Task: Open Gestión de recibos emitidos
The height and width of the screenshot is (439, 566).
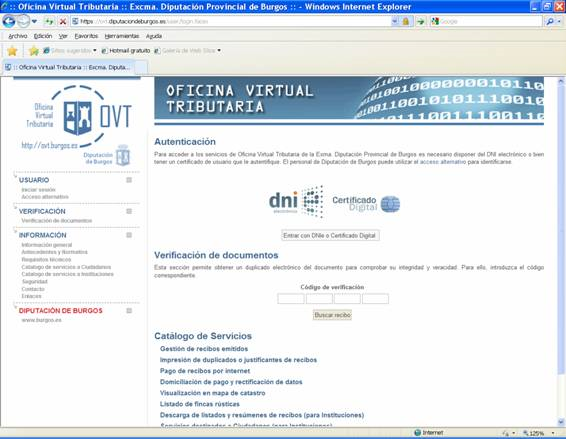Action: [x=204, y=349]
